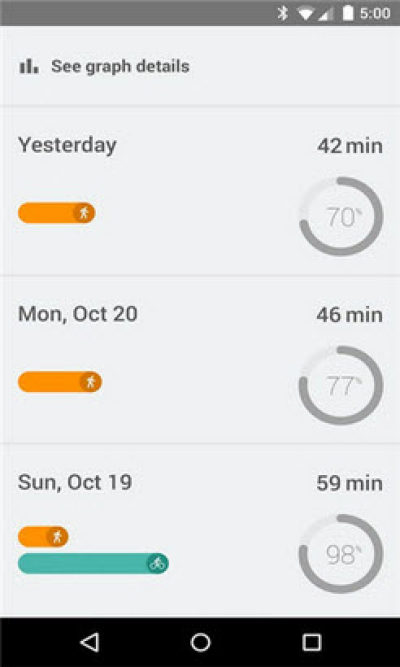Viewport: 400px width, 667px height.
Task: Select the 77% progress ring
Action: pyautogui.click(x=341, y=385)
